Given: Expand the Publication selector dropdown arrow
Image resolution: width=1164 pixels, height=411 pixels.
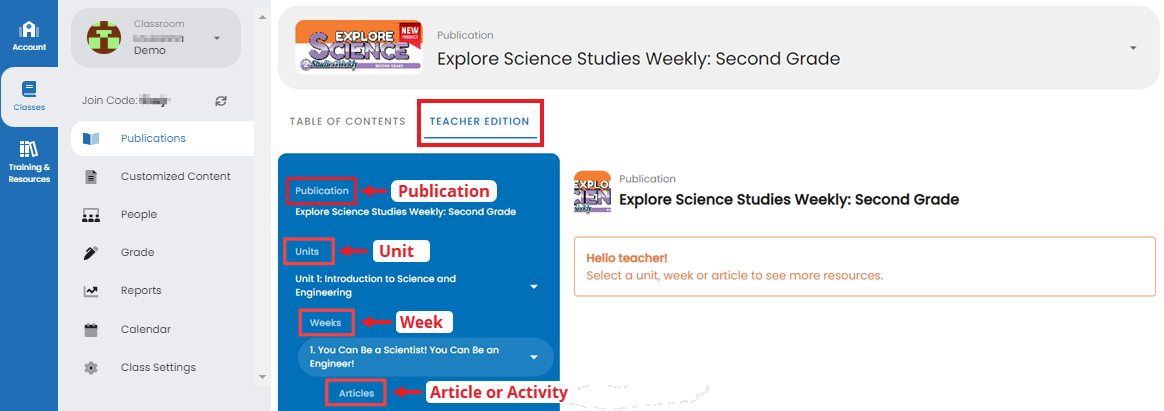Looking at the screenshot, I should tap(1133, 47).
